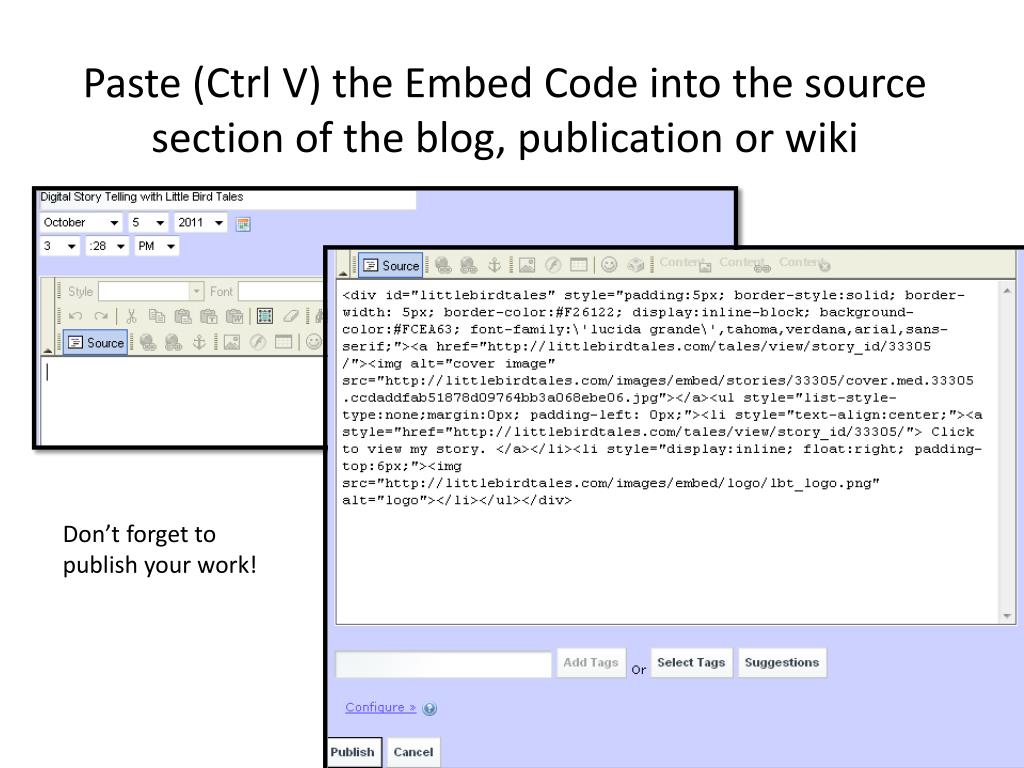The image size is (1024, 768).
Task: Click Undo icon in back editor
Action: [75, 316]
